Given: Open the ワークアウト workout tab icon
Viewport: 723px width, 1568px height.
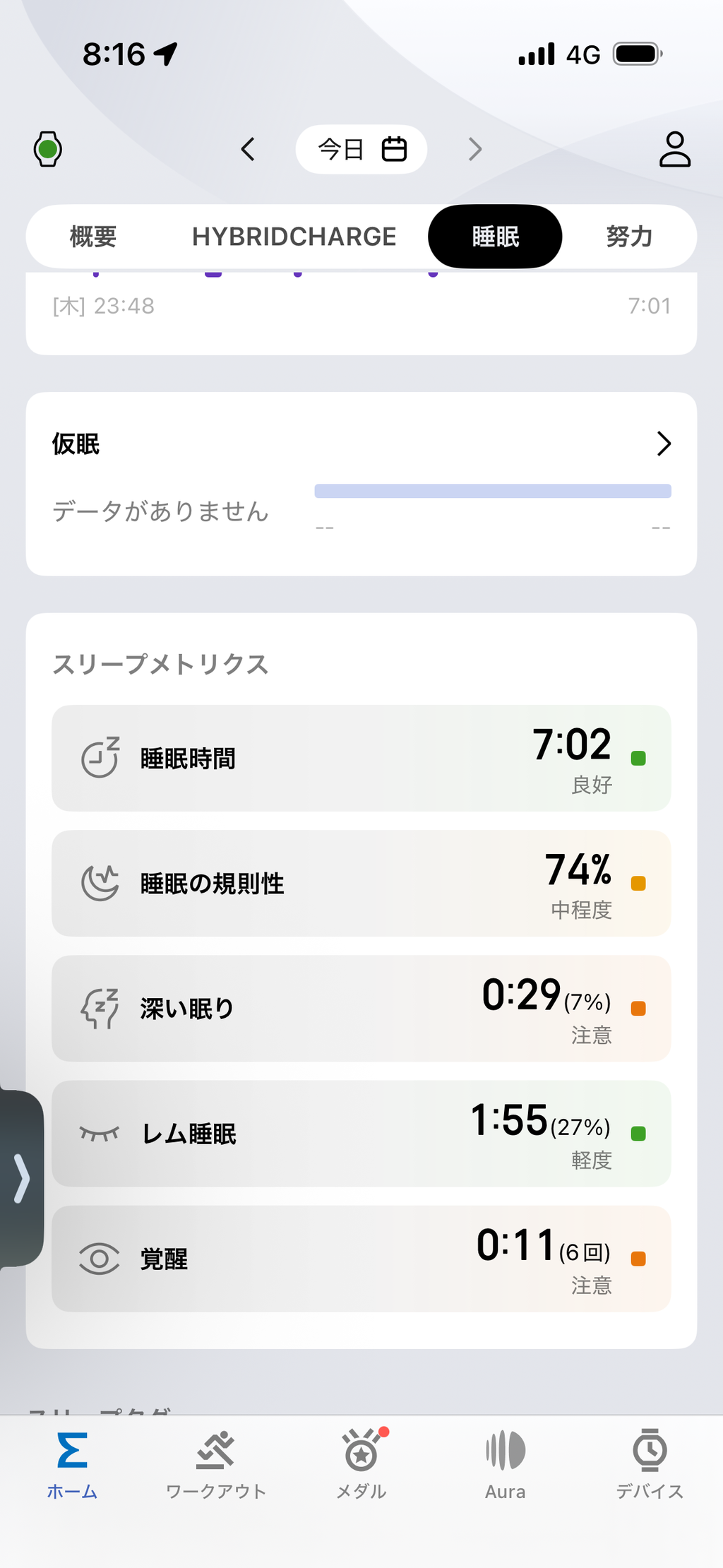Looking at the screenshot, I should pyautogui.click(x=215, y=1451).
